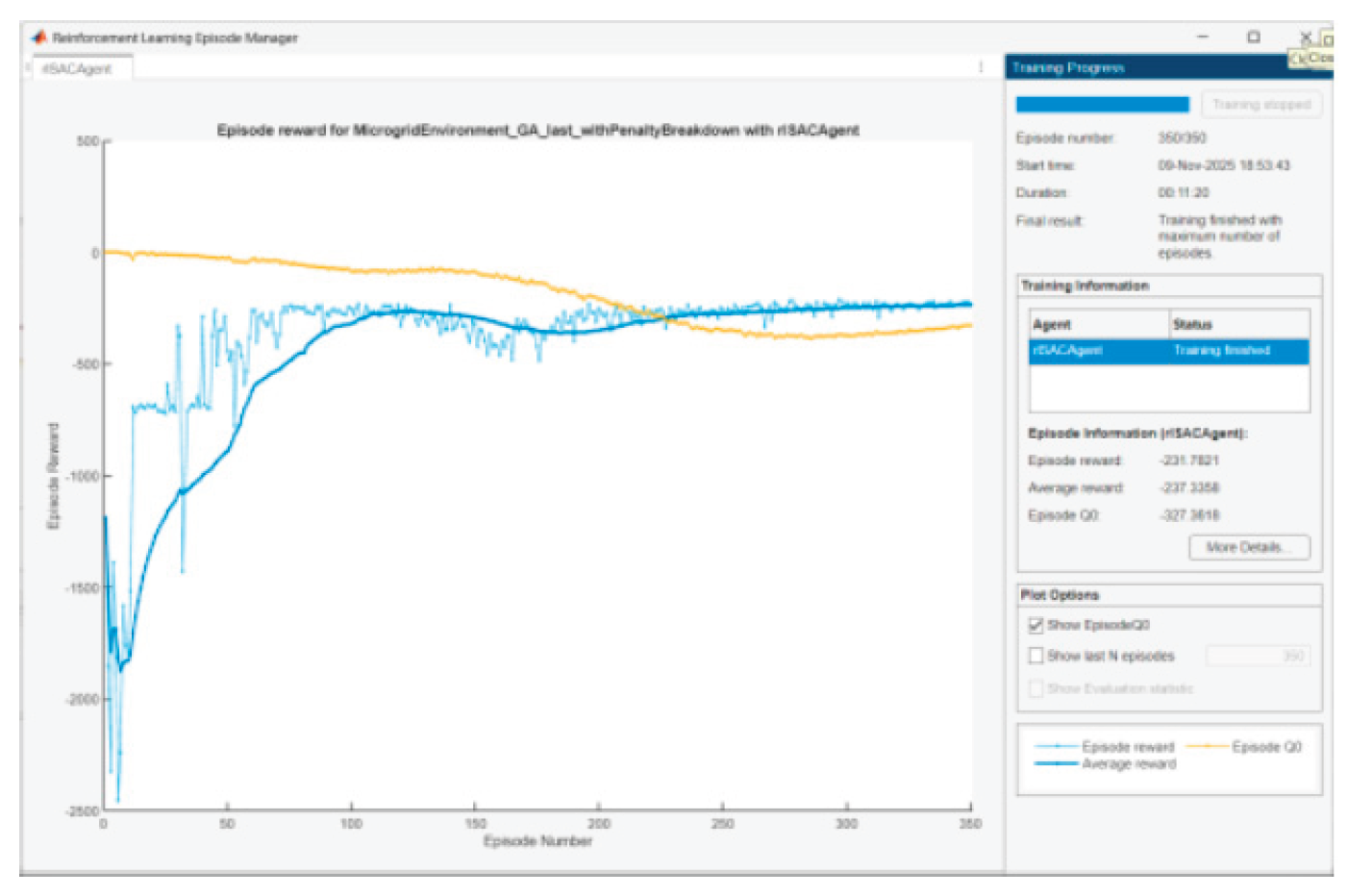Click the left arrow before the rlSACAgent tab
The width and height of the screenshot is (1348, 896).
tap(27, 66)
